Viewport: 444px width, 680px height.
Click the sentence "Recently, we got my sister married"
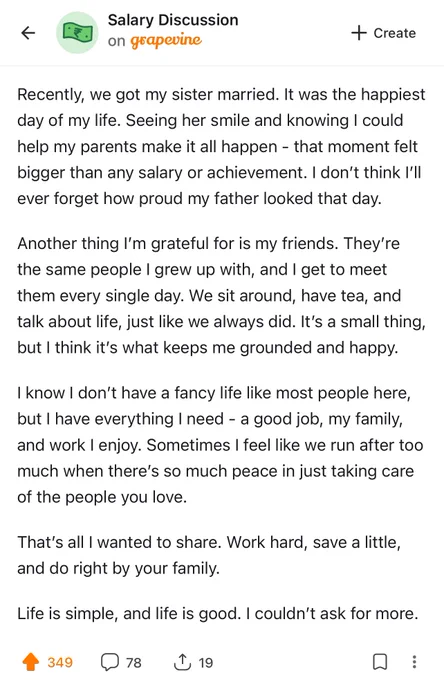pyautogui.click(x=148, y=95)
